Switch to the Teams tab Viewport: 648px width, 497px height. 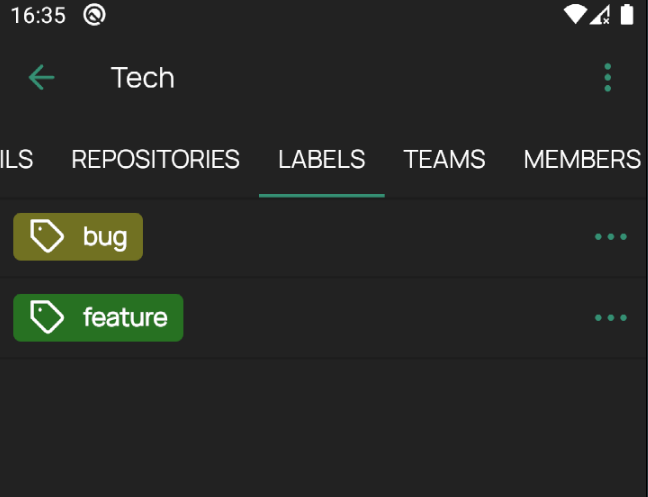[x=444, y=159]
